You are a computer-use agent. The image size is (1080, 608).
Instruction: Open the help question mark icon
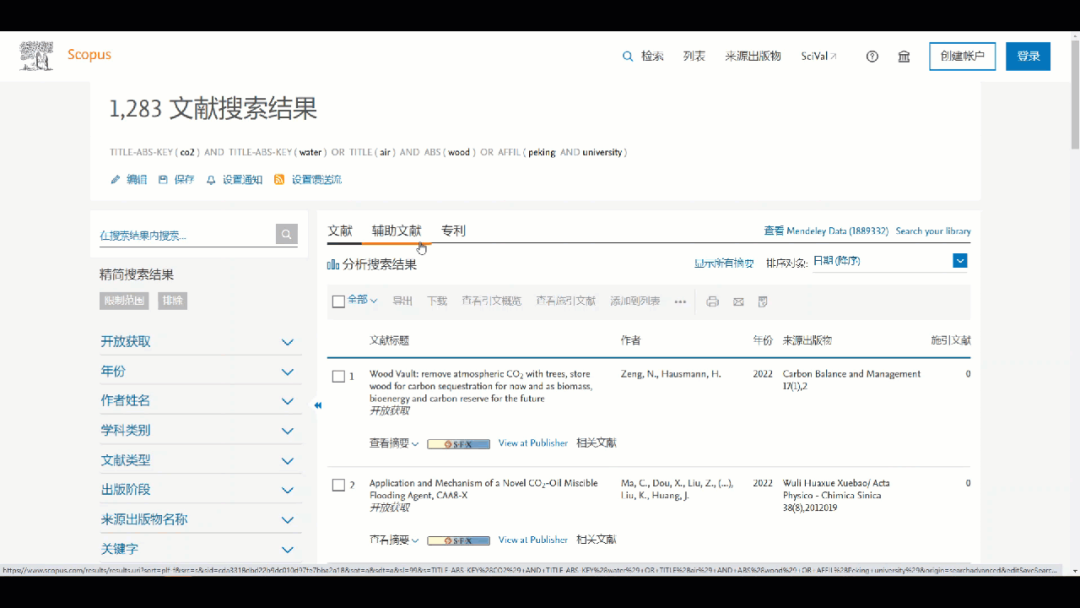(872, 56)
